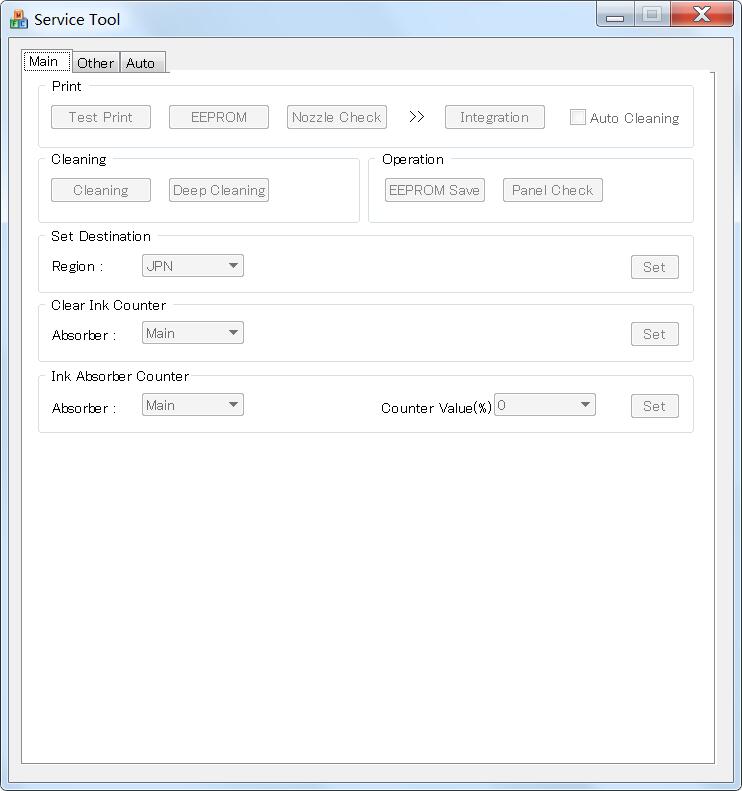
Task: Click the Print group label
Action: [67, 86]
